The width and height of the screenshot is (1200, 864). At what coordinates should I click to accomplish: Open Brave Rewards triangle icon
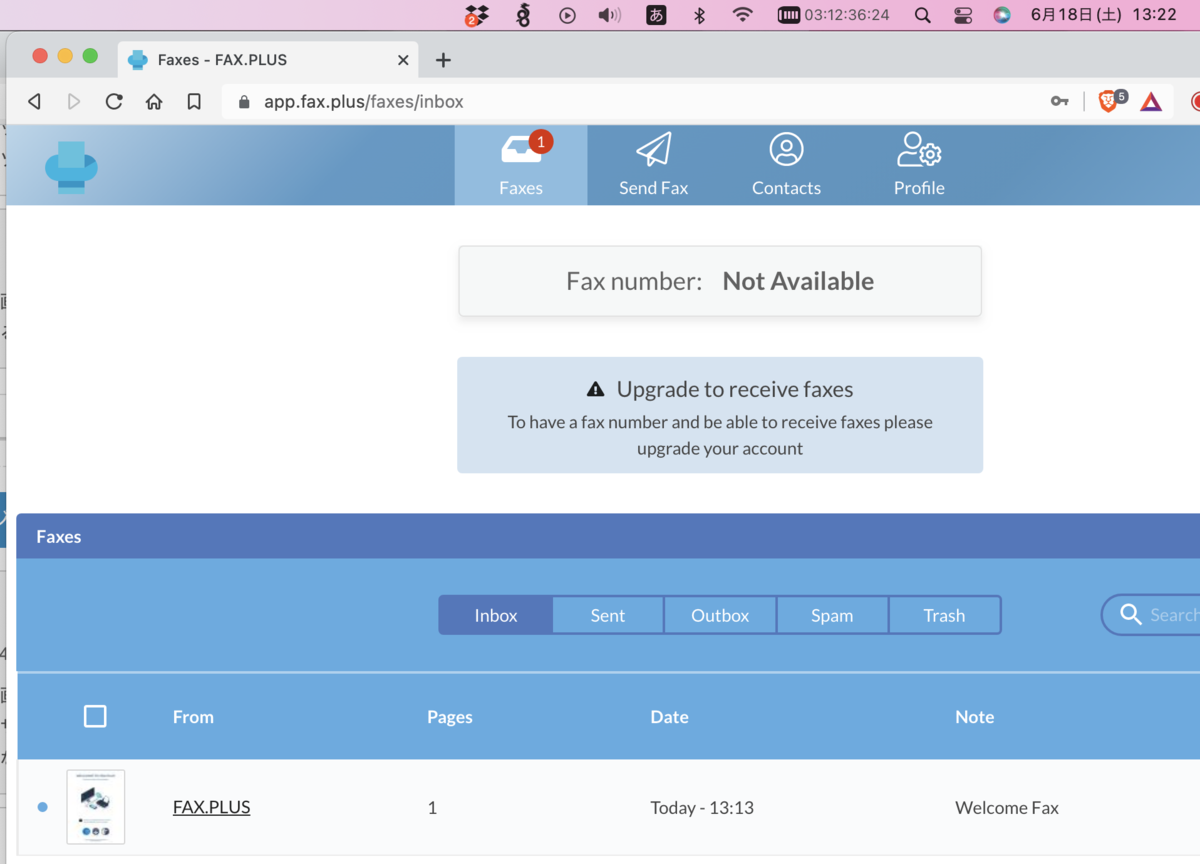[1152, 101]
